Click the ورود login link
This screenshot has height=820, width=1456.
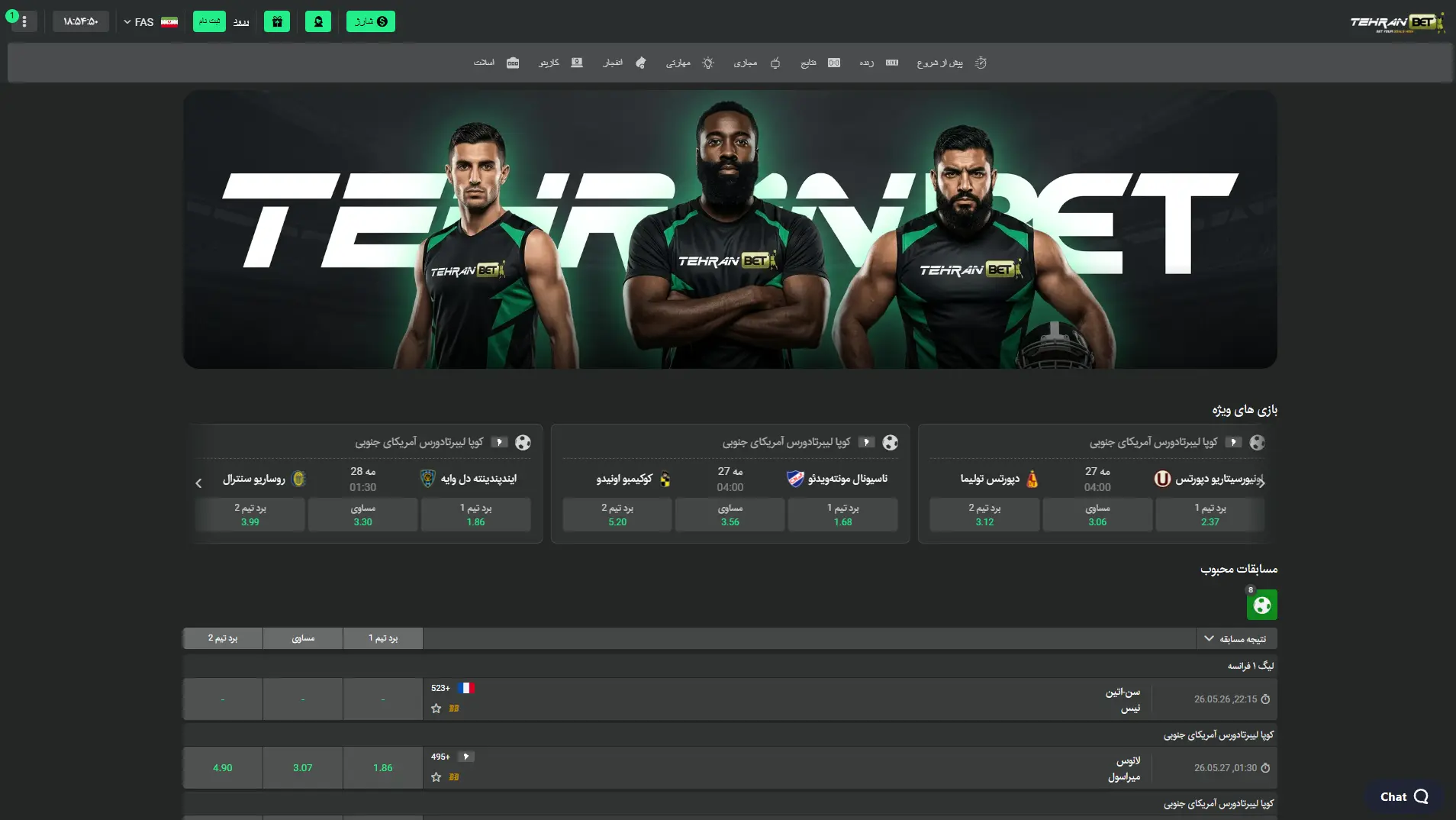(x=241, y=21)
